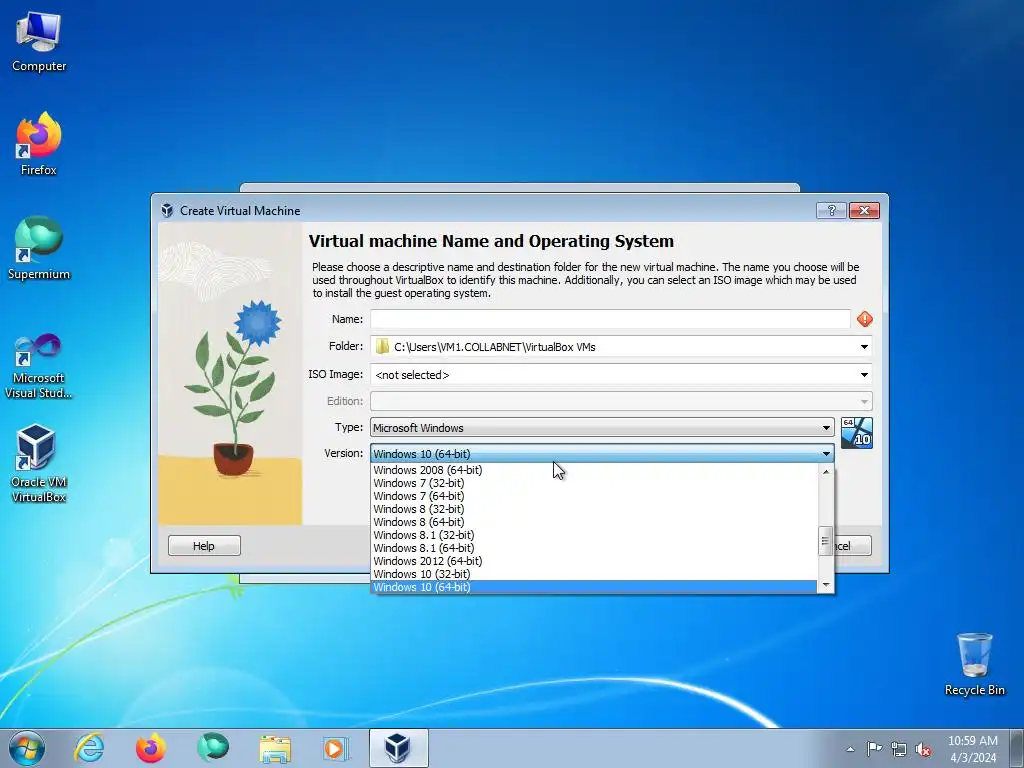Click the muted volume tray icon
The image size is (1024, 768).
click(923, 750)
